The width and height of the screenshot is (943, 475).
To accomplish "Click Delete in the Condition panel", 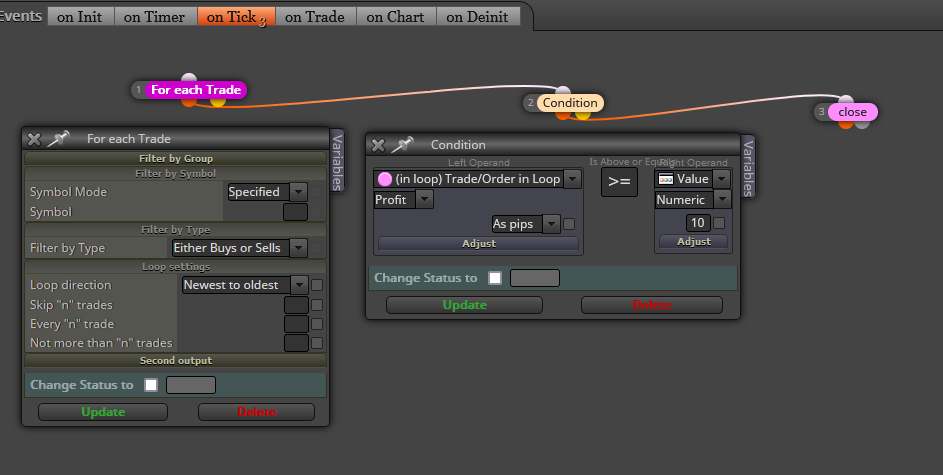I will tap(652, 305).
